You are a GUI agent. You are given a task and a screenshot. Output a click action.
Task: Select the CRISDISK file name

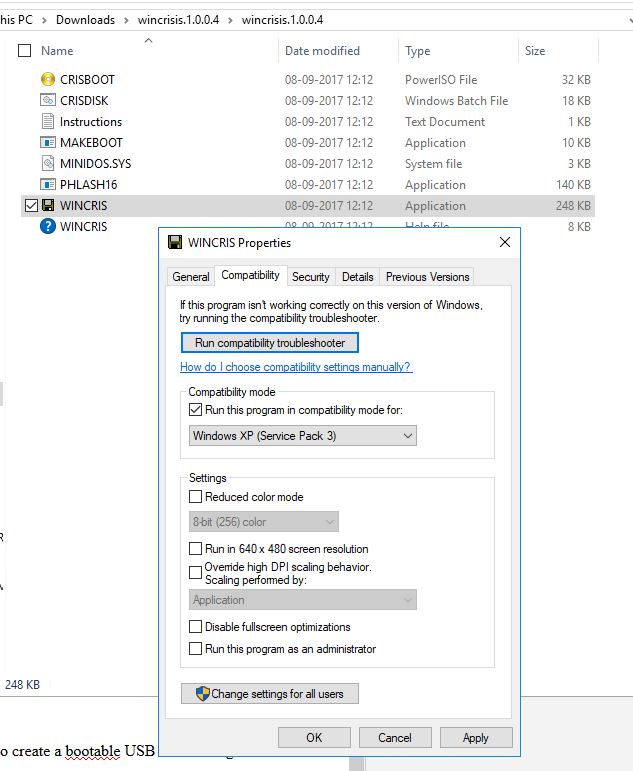tap(84, 100)
